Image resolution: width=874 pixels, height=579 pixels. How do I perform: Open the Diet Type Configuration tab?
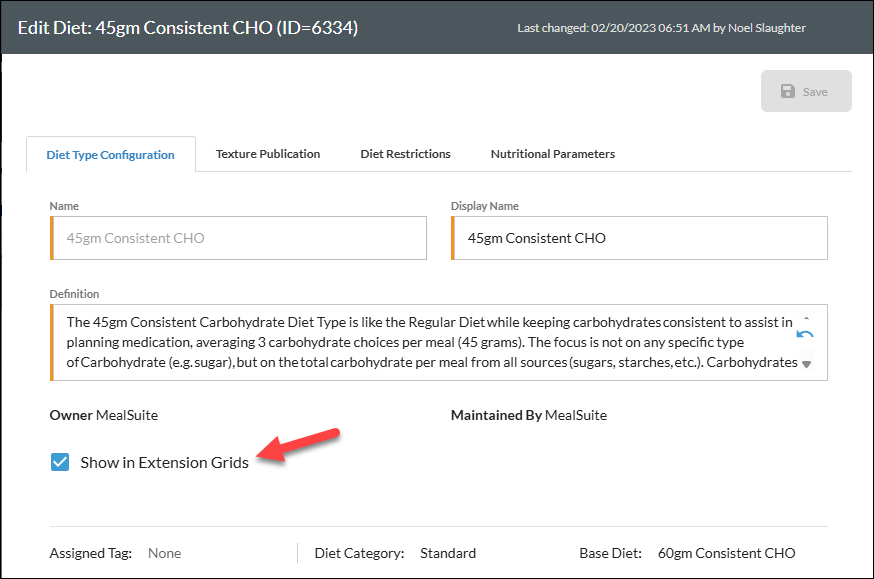tap(110, 154)
